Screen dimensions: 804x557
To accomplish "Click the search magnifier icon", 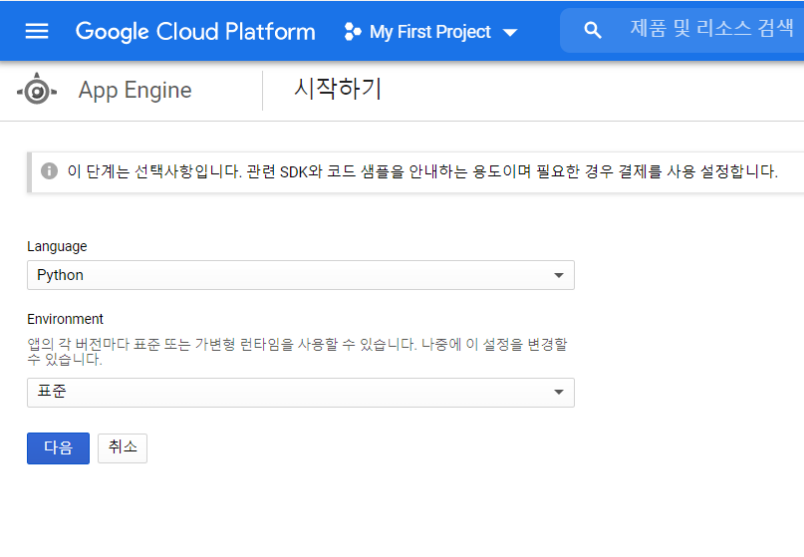I will click(592, 30).
